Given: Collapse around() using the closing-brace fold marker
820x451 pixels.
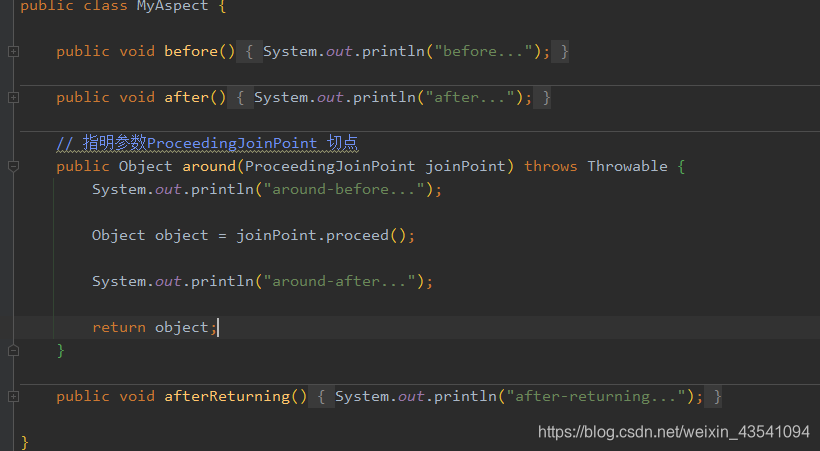Looking at the screenshot, I should [14, 351].
